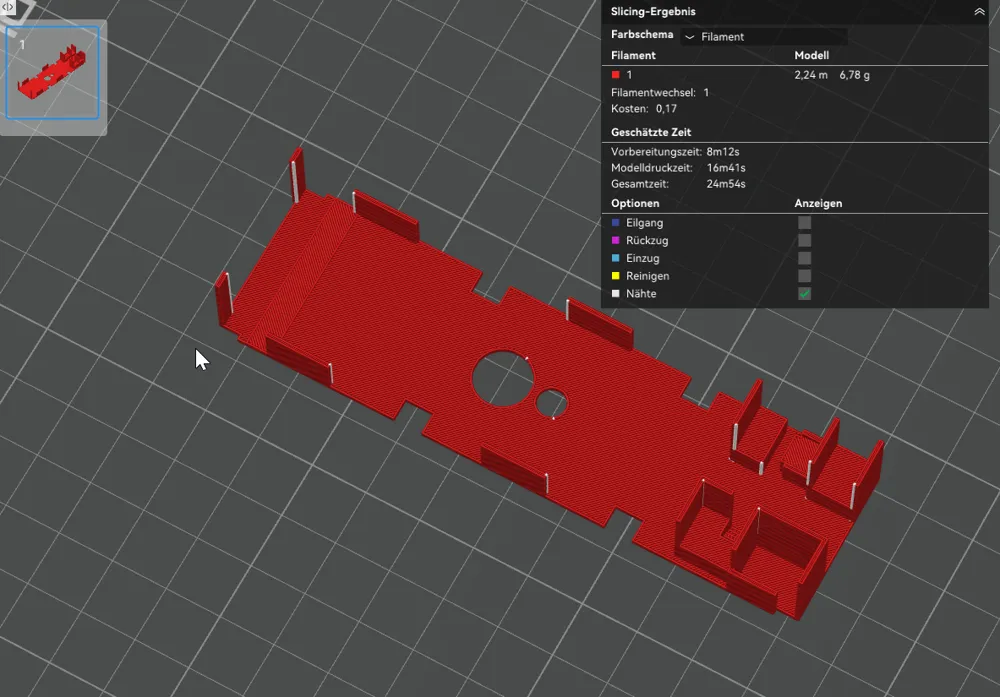Click the cyan Einzug color square
1000x697 pixels.
[x=616, y=257]
